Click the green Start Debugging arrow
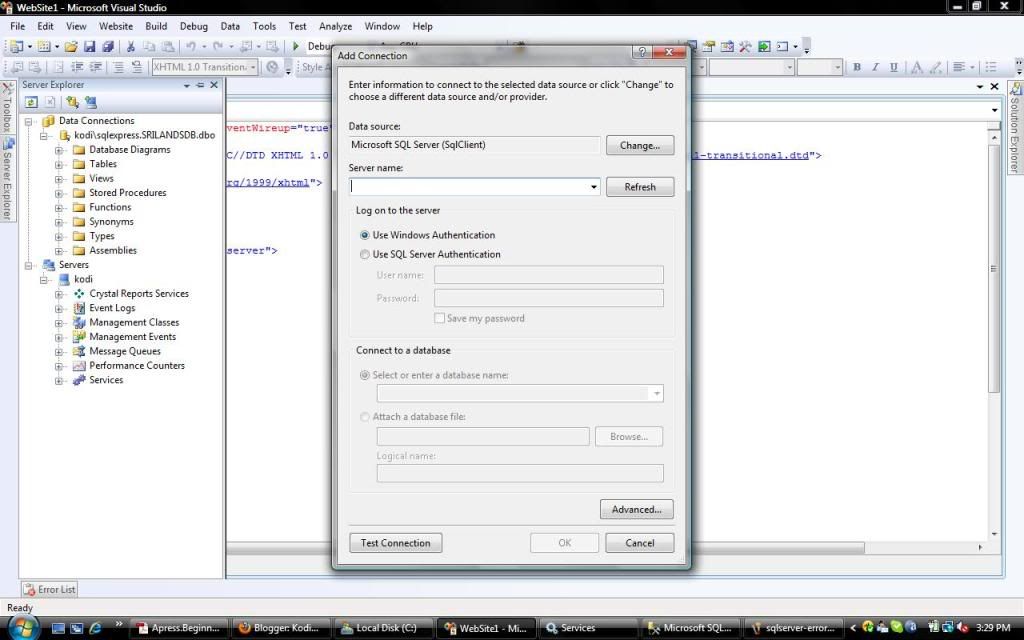This screenshot has height=640, width=1024. click(x=296, y=46)
